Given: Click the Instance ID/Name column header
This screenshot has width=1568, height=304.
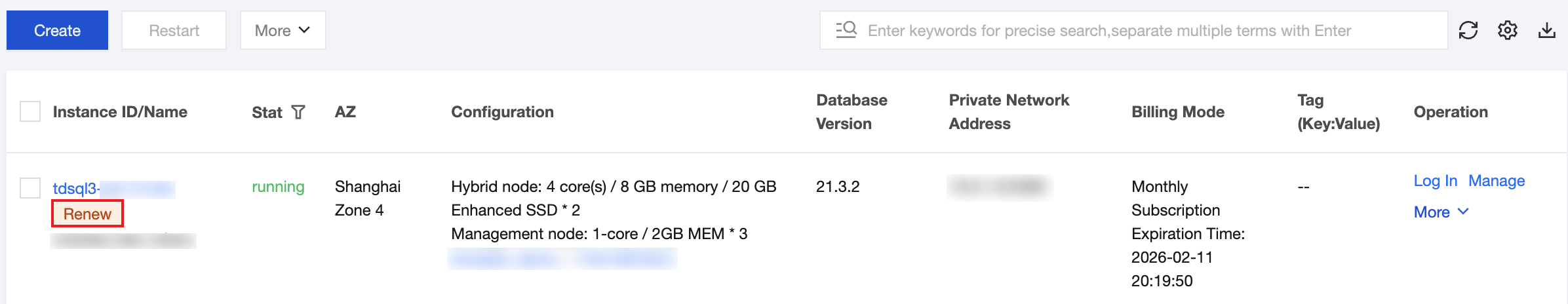Looking at the screenshot, I should tap(120, 112).
